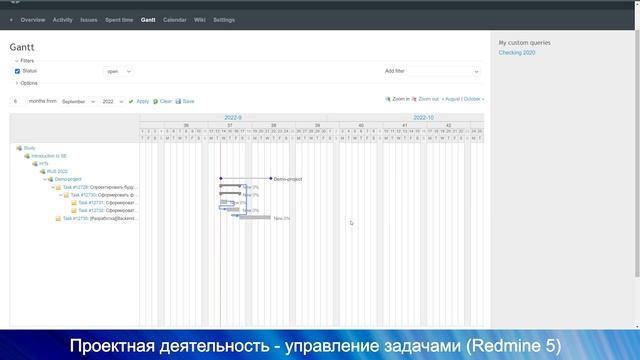This screenshot has width=640, height=360.
Task: Open the Settings tab
Action: (x=224, y=20)
